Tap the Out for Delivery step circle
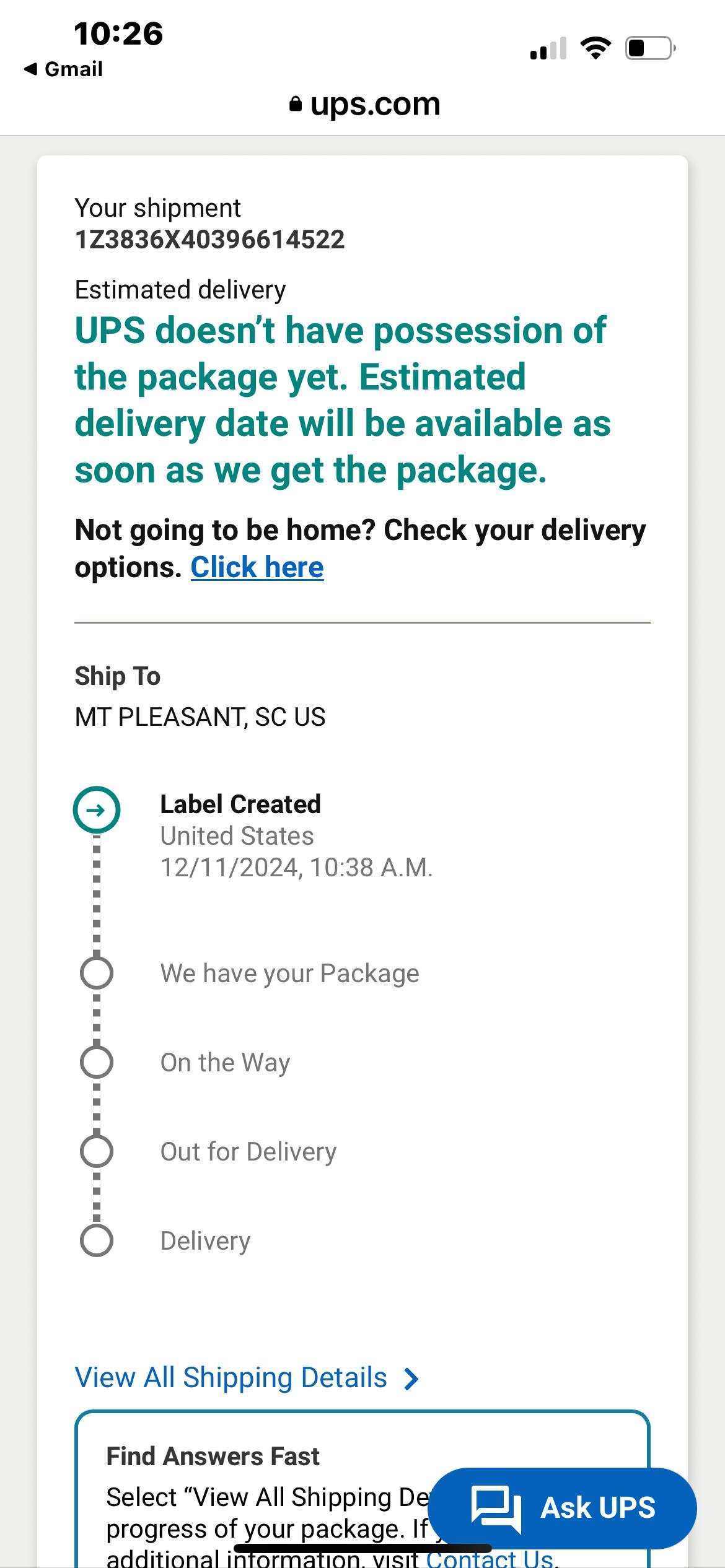The image size is (725, 1568). point(97,1151)
